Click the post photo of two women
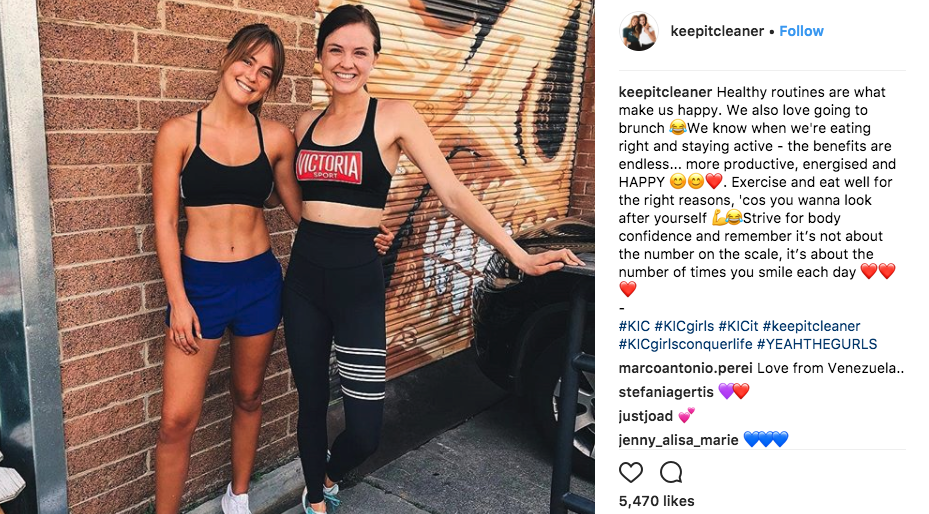 pos(297,257)
